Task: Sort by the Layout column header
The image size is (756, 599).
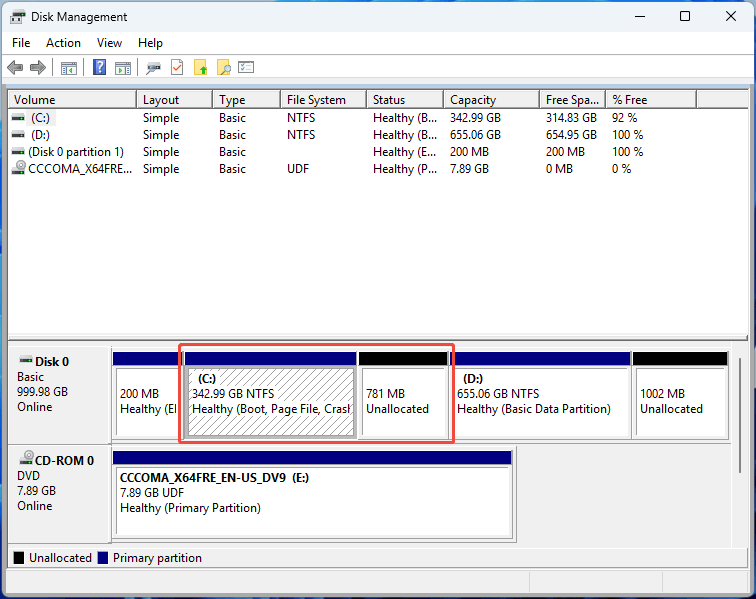Action: click(175, 100)
